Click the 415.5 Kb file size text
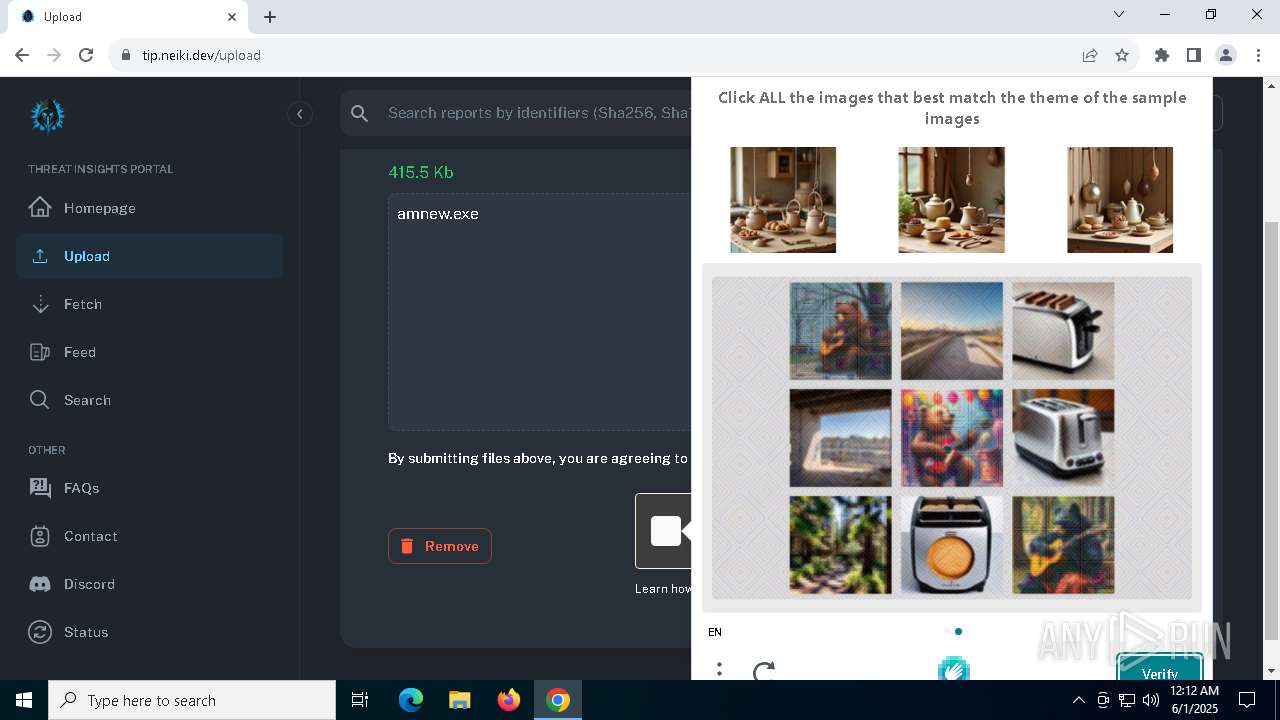Viewport: 1280px width, 720px height. point(421,172)
